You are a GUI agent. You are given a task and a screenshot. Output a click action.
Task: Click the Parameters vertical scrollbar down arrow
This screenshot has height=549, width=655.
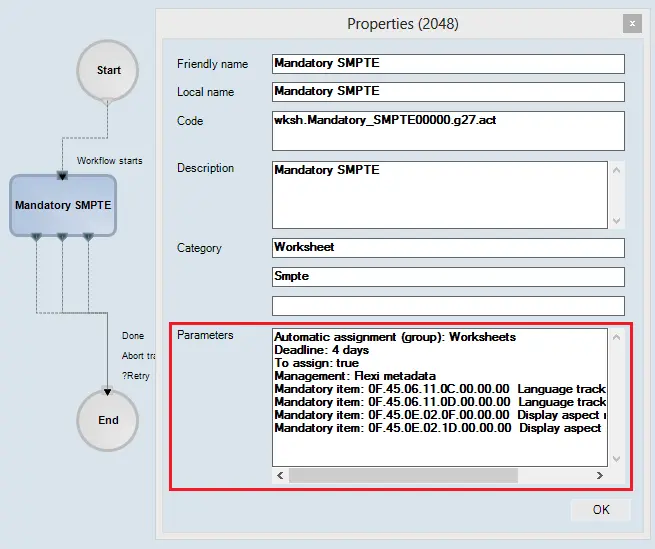616,458
